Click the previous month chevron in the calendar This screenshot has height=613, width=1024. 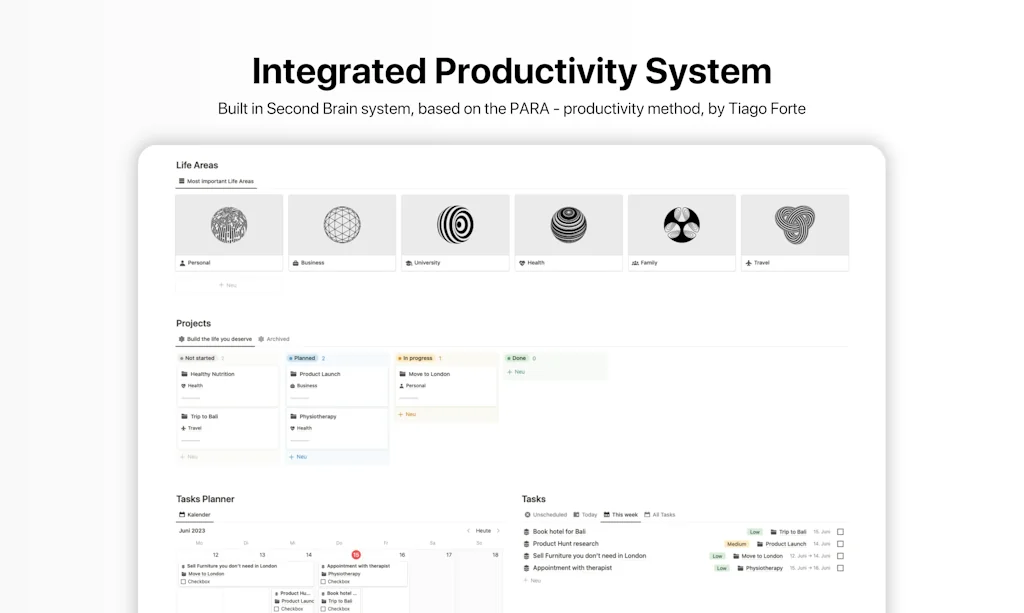click(468, 531)
